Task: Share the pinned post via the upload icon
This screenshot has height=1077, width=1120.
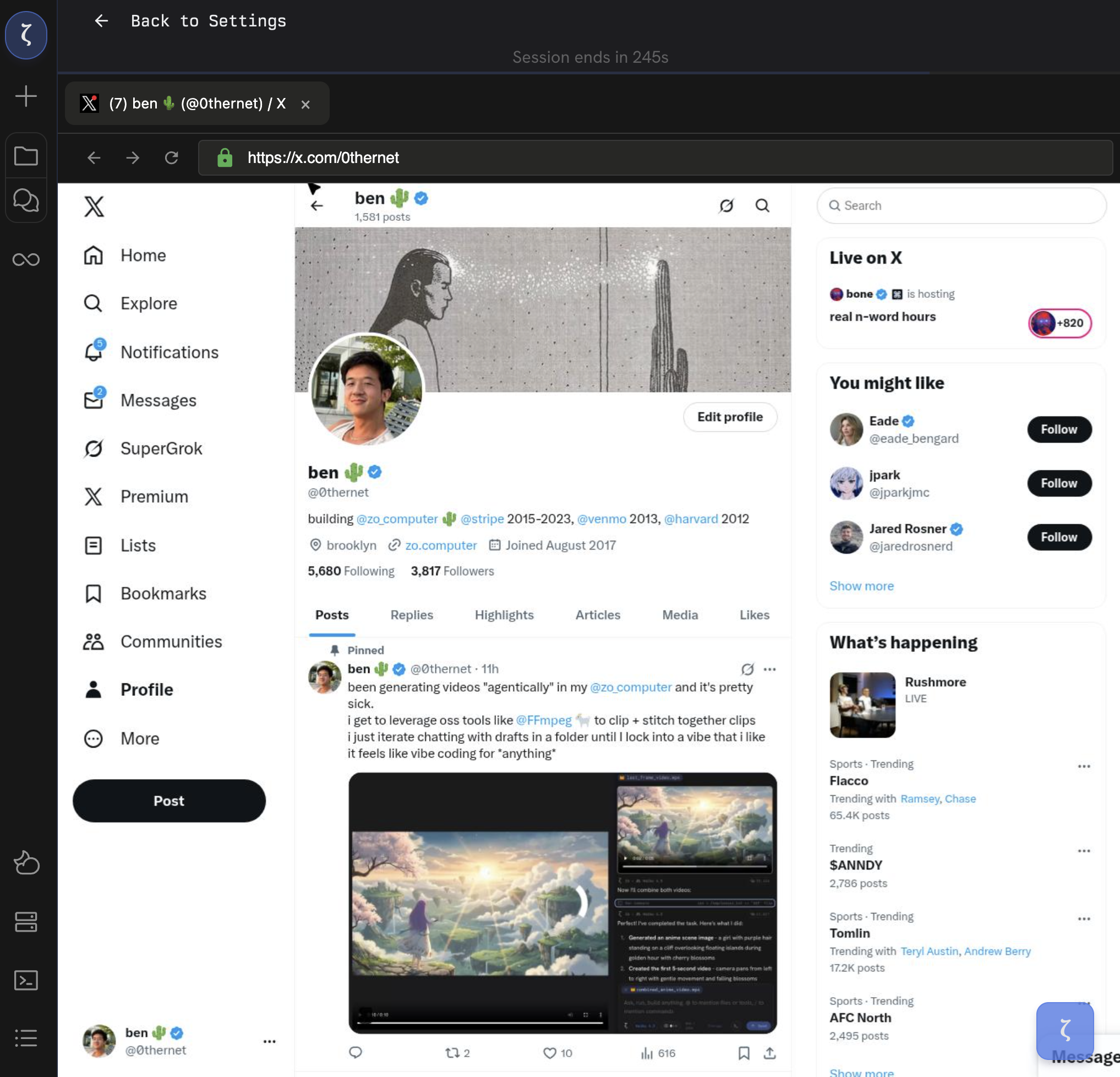Action: click(x=770, y=1052)
